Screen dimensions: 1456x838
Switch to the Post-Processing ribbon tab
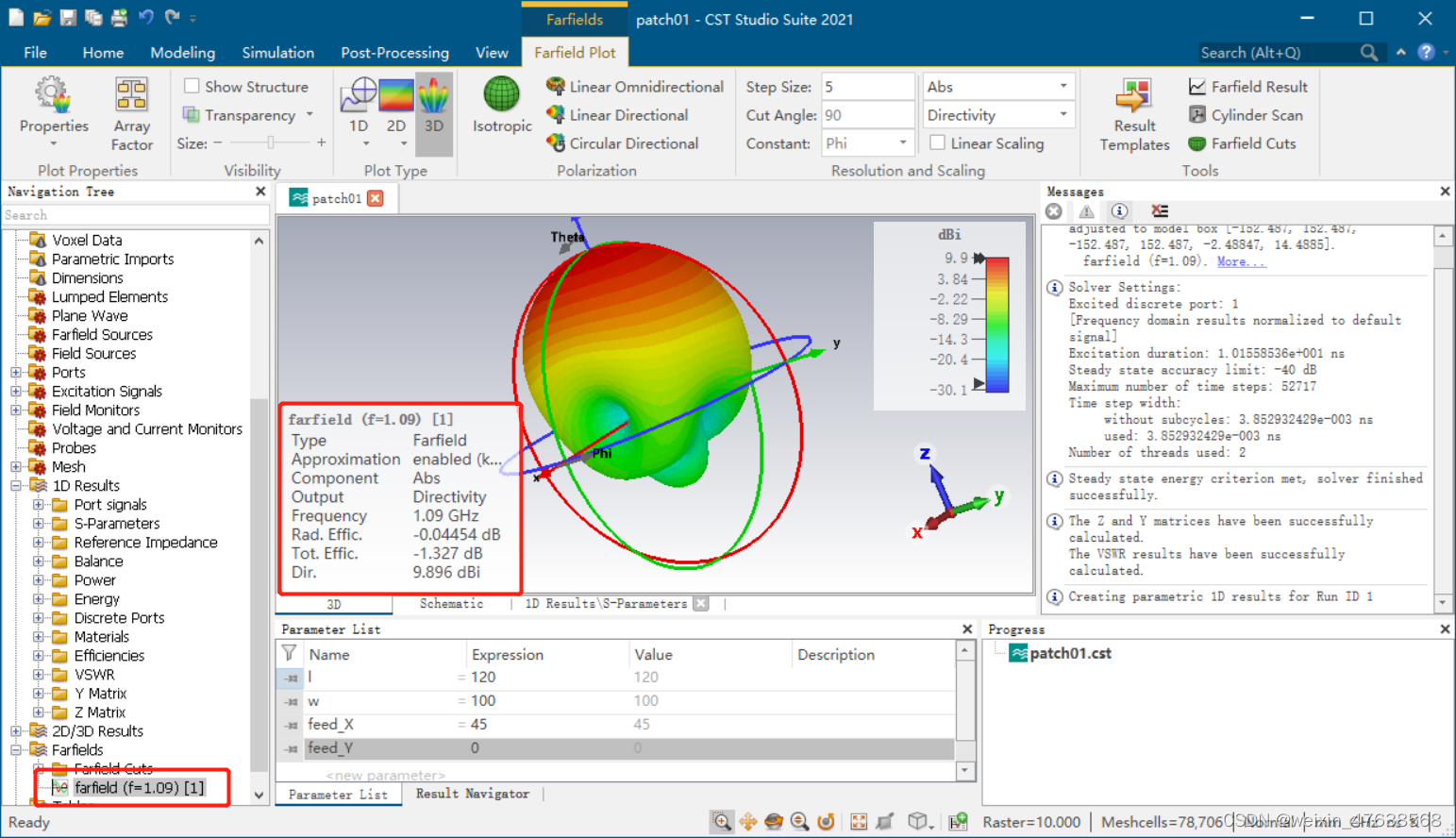tap(394, 53)
